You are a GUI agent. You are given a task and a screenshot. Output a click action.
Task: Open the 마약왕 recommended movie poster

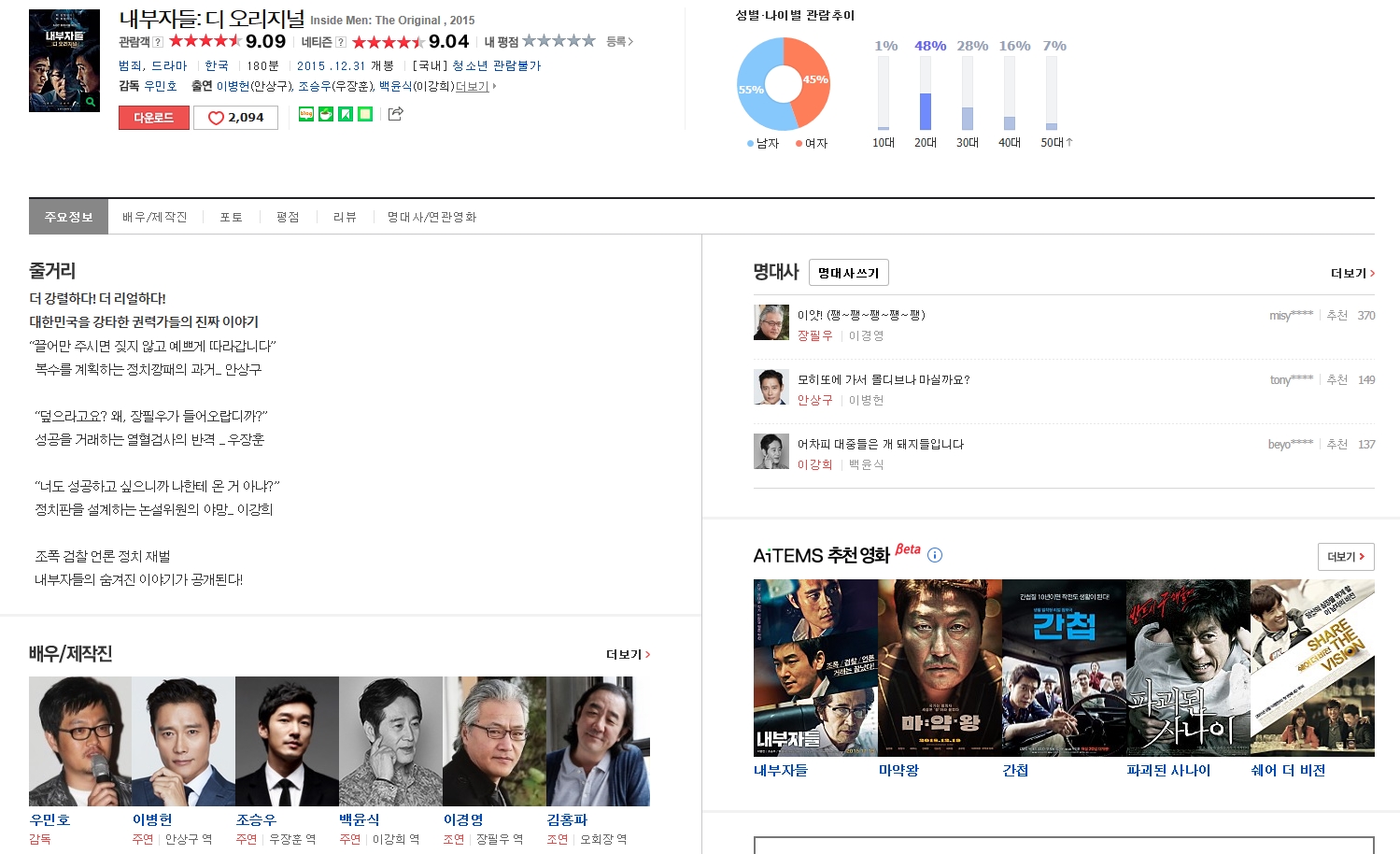click(939, 667)
